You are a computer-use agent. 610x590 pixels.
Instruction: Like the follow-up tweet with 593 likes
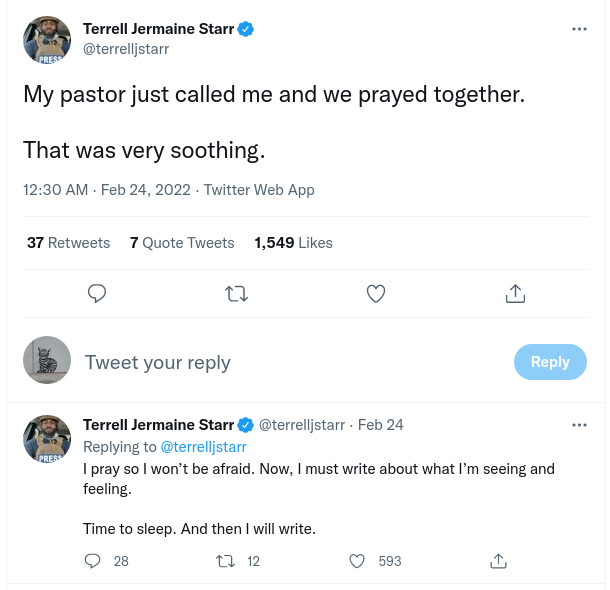(x=357, y=561)
